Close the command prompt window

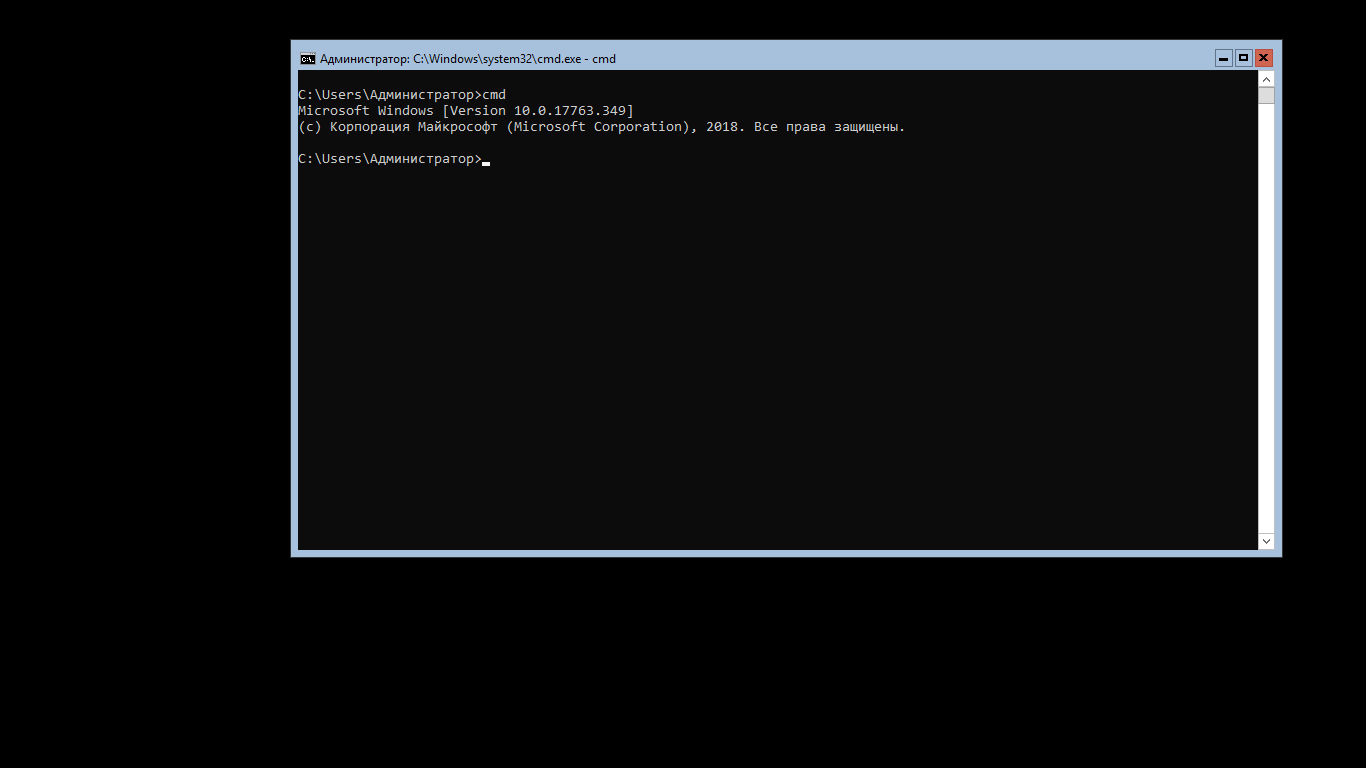coord(1264,58)
